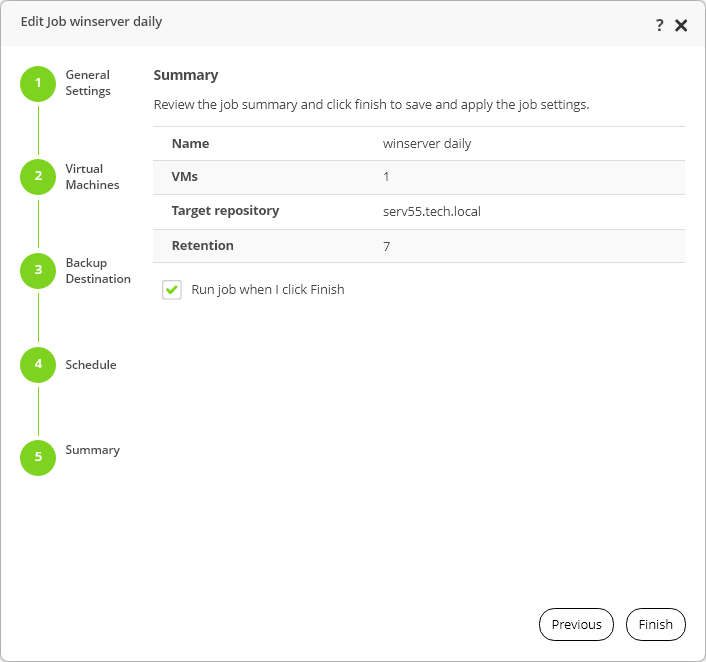Navigate to the Schedule step label
Image resolution: width=706 pixels, height=662 pixels.
pos(91,365)
